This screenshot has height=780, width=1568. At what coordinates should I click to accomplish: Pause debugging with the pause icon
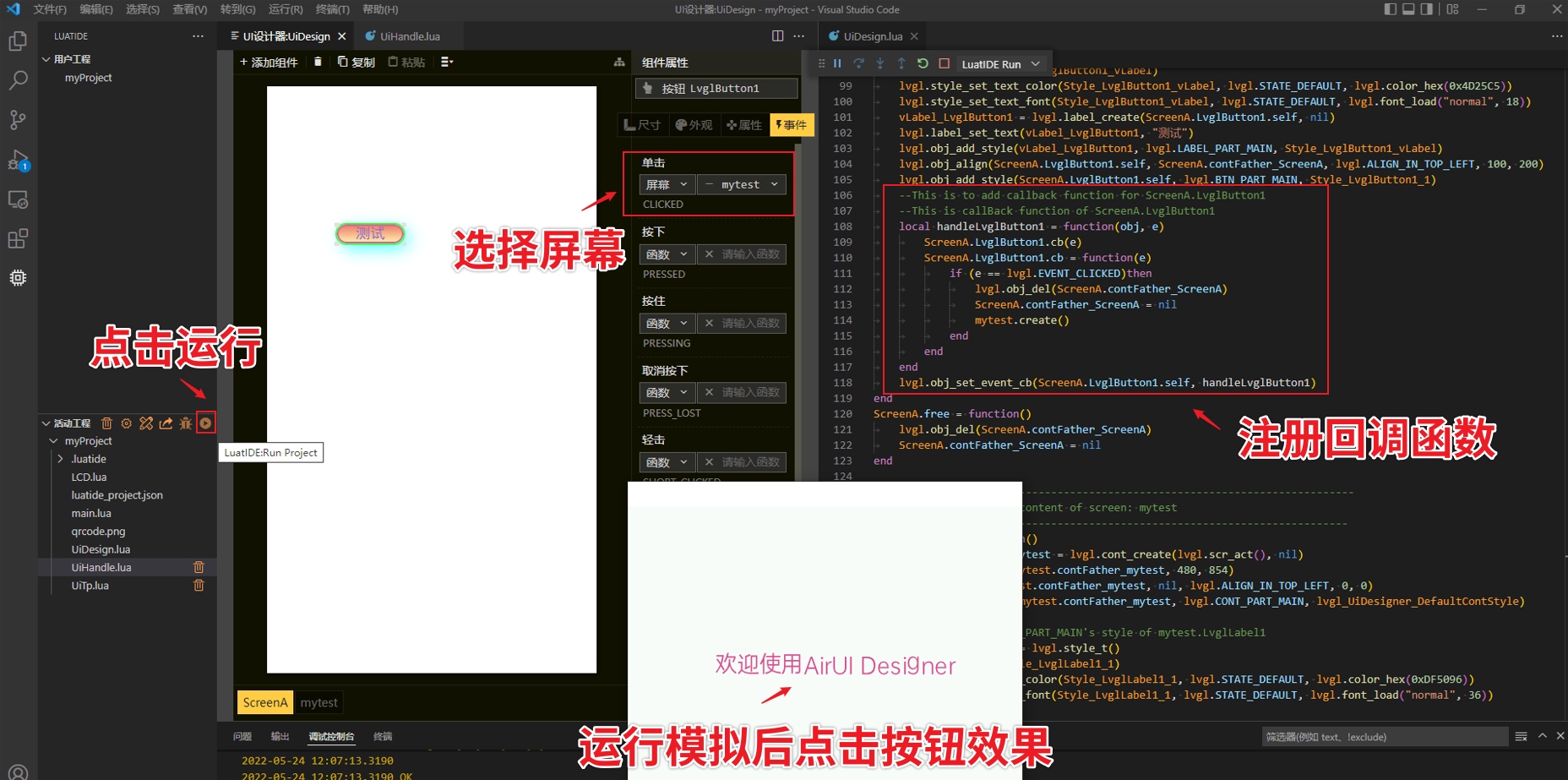tap(837, 63)
